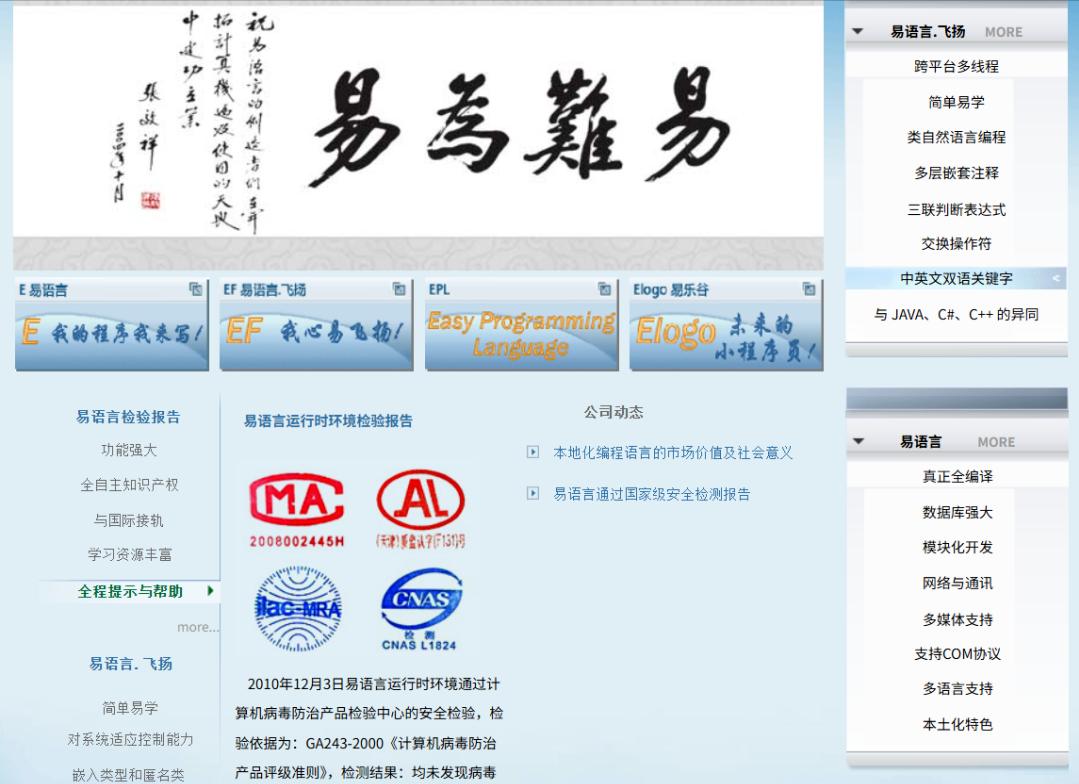Open 本地化编程语言的市场价值及社会意义 news link

[x=673, y=452]
